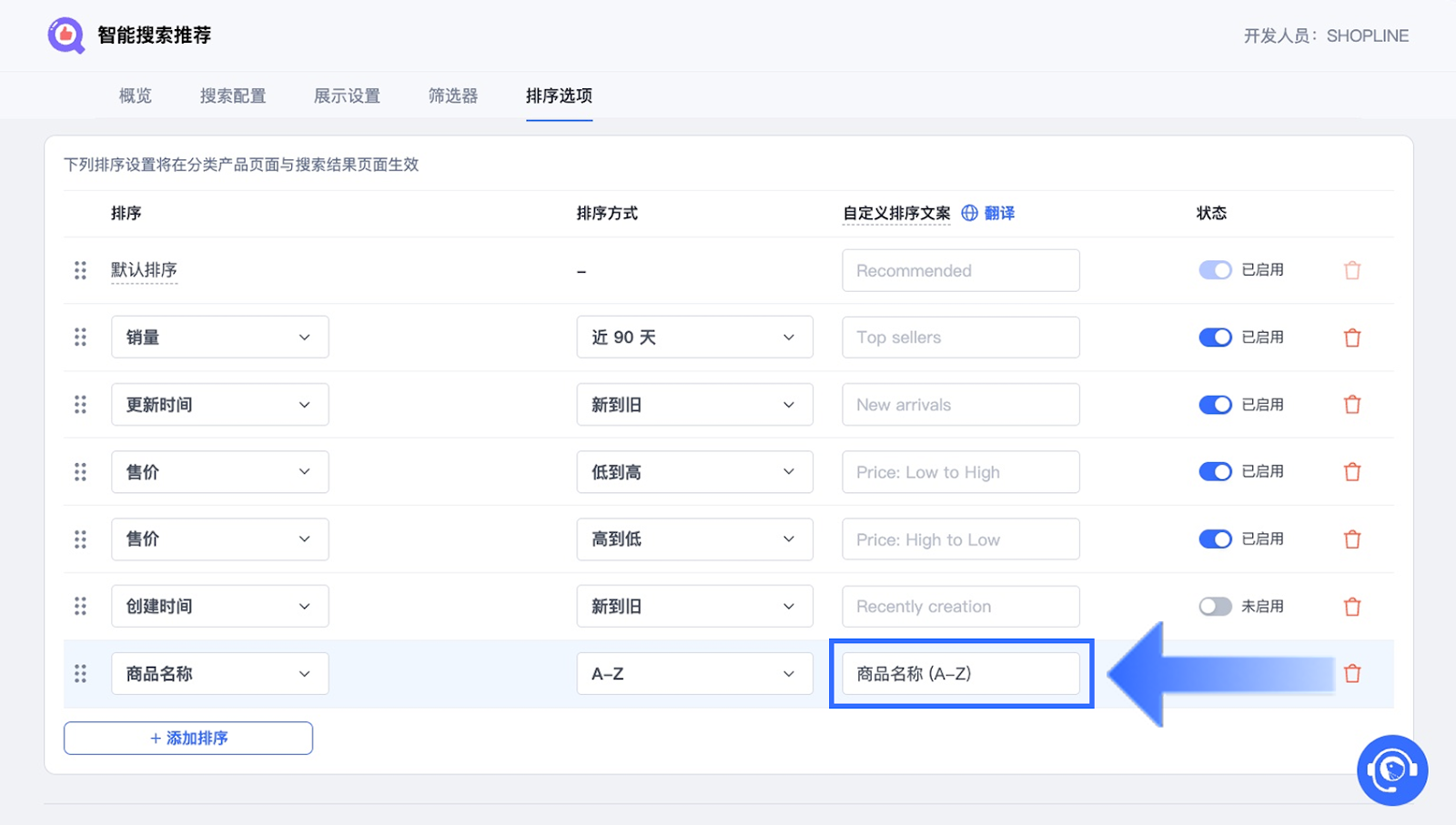Remove the 商品名称 sort row
The image size is (1456, 825).
point(1352,674)
